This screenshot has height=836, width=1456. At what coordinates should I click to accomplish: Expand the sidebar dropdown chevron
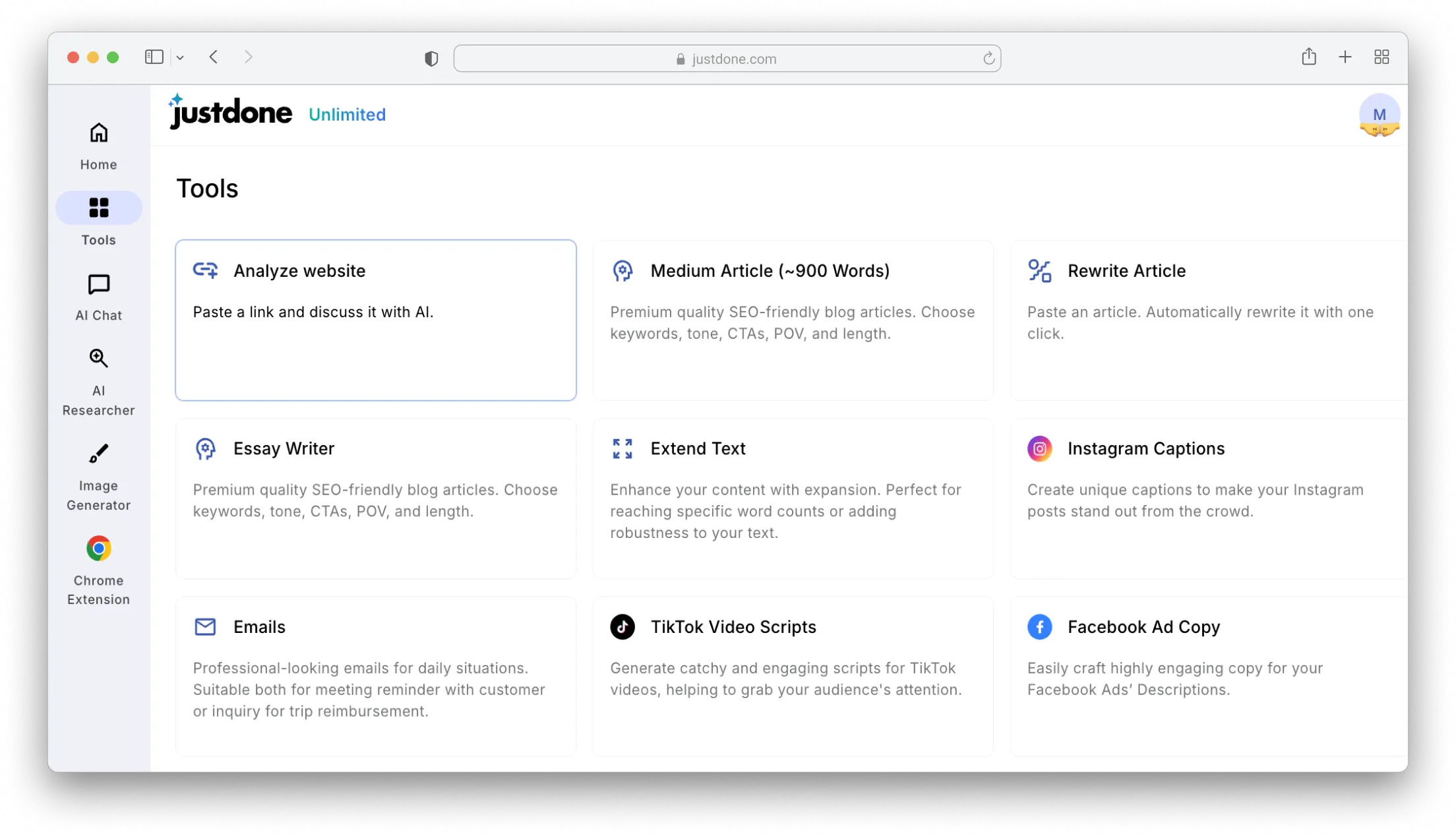click(x=180, y=58)
